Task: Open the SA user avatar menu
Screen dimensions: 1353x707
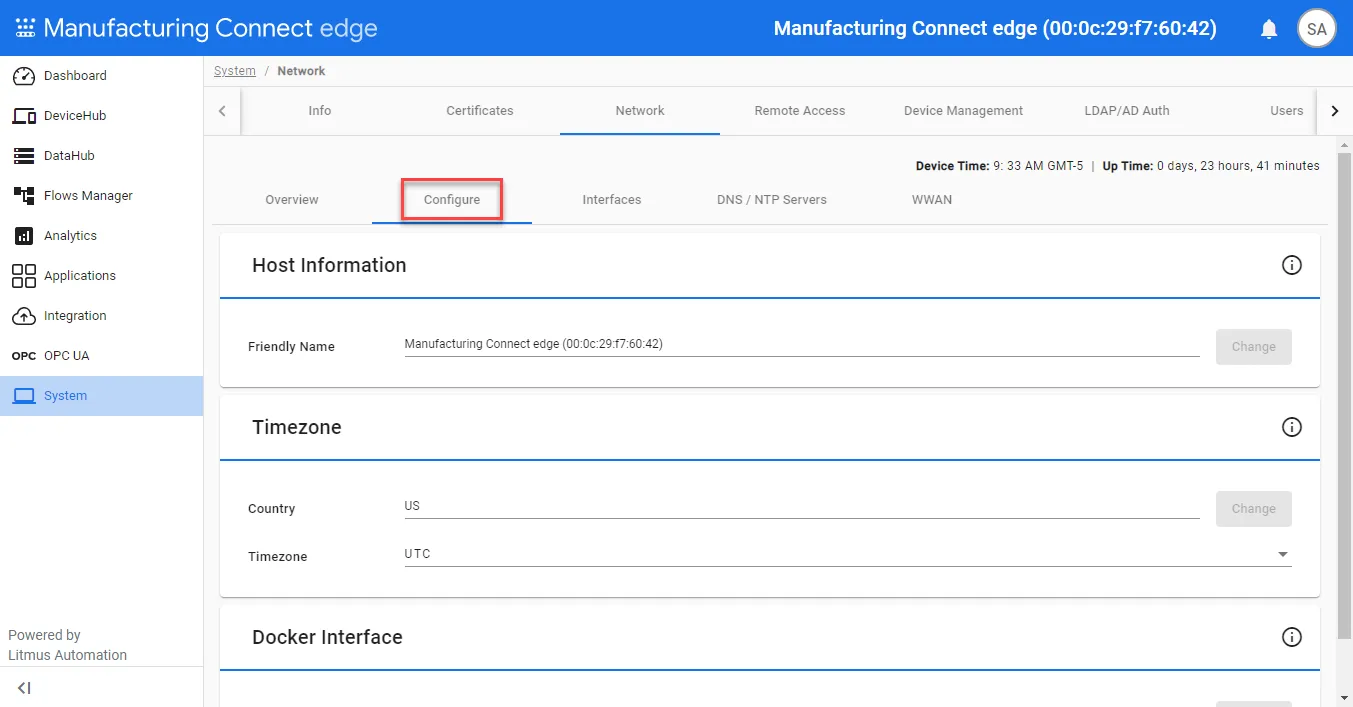Action: (1316, 29)
